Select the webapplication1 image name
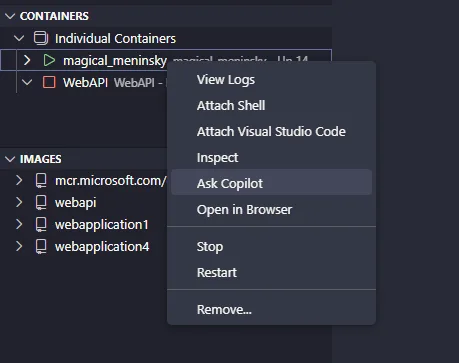Image resolution: width=459 pixels, height=363 pixels. click(102, 225)
